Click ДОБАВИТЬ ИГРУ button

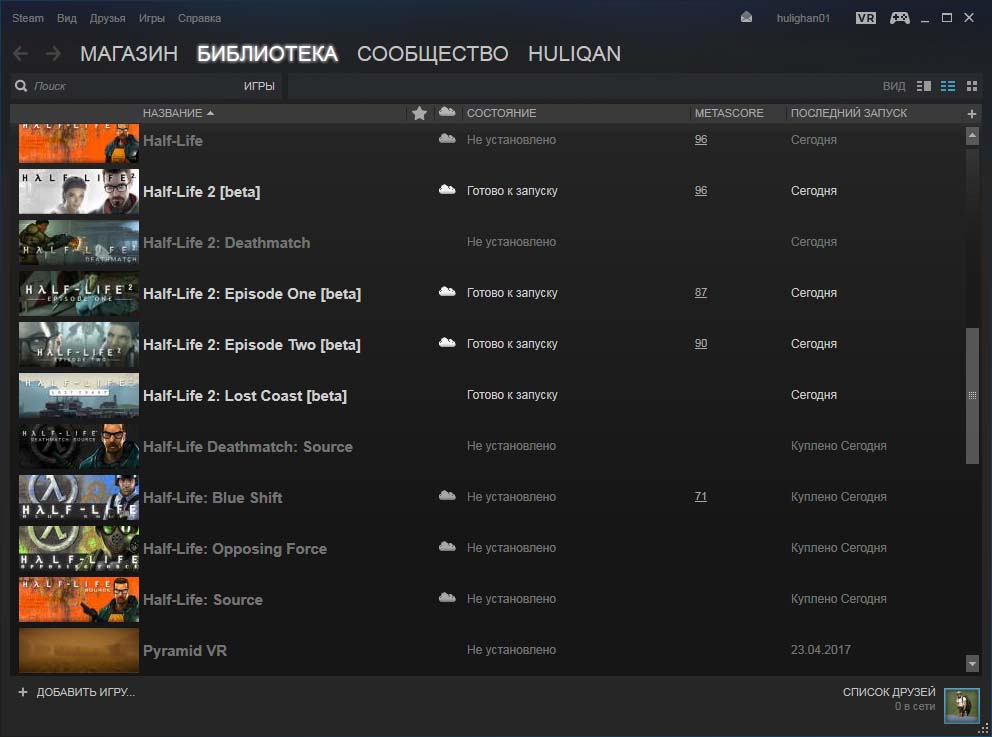pos(76,692)
